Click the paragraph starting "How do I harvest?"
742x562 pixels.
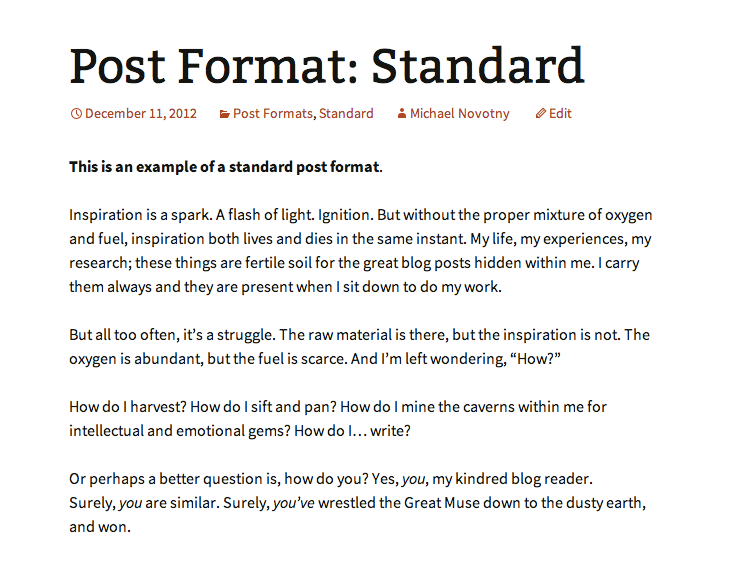338,419
